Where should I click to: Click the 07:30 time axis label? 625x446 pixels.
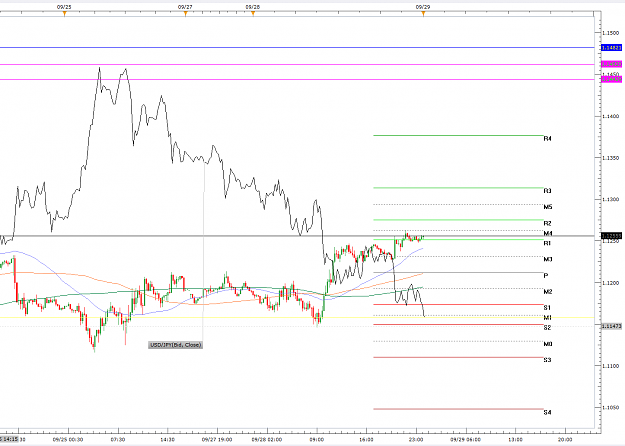point(118,440)
